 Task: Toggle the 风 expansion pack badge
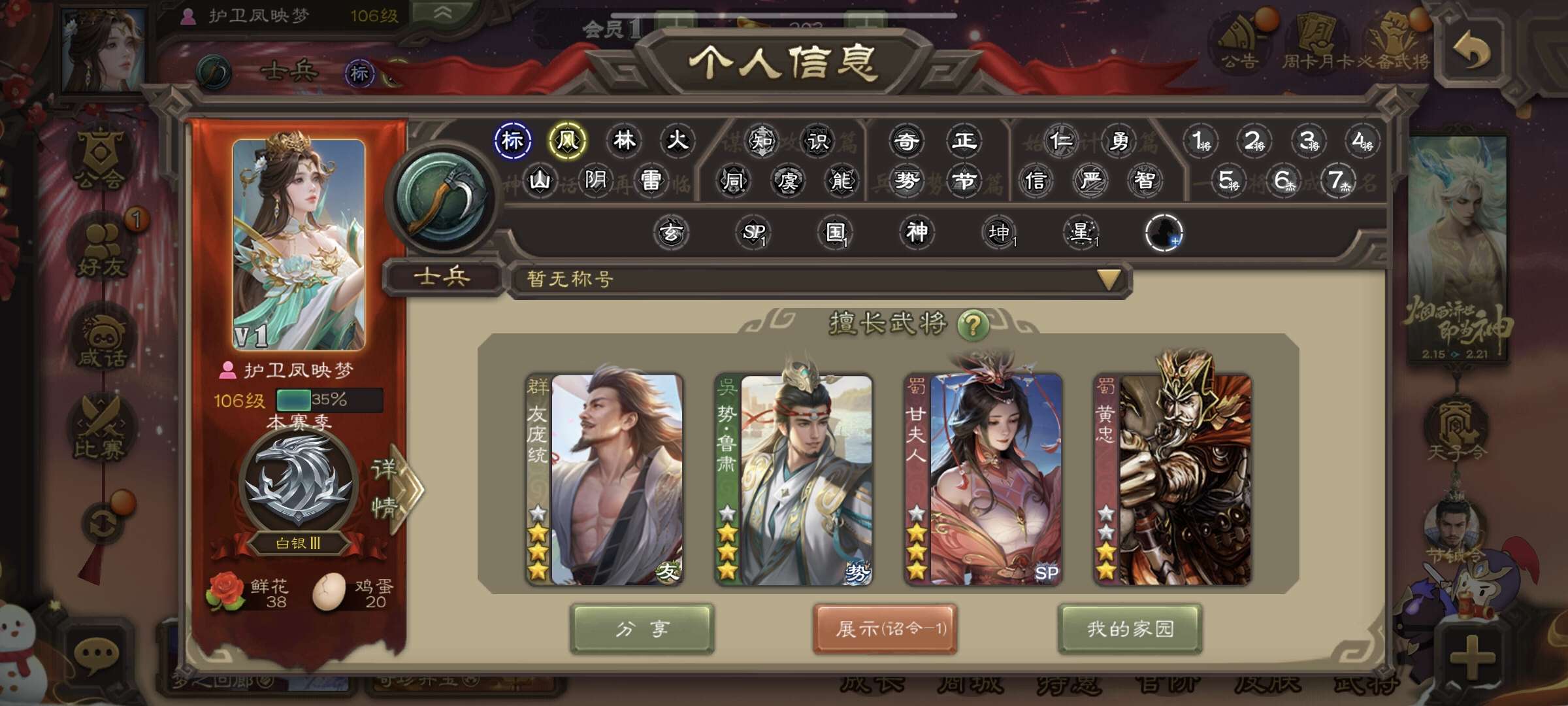pyautogui.click(x=567, y=140)
